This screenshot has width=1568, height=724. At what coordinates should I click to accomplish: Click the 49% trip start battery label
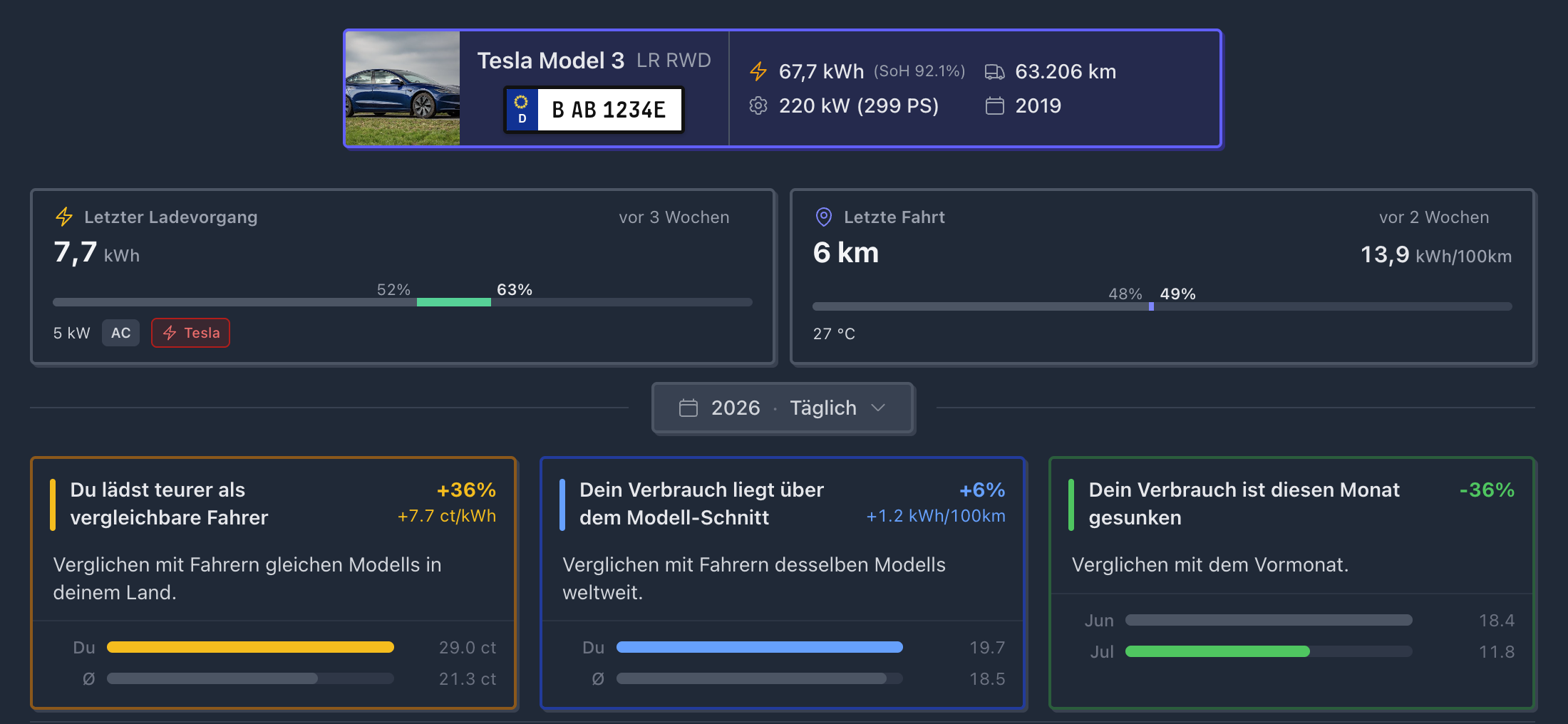1178,294
